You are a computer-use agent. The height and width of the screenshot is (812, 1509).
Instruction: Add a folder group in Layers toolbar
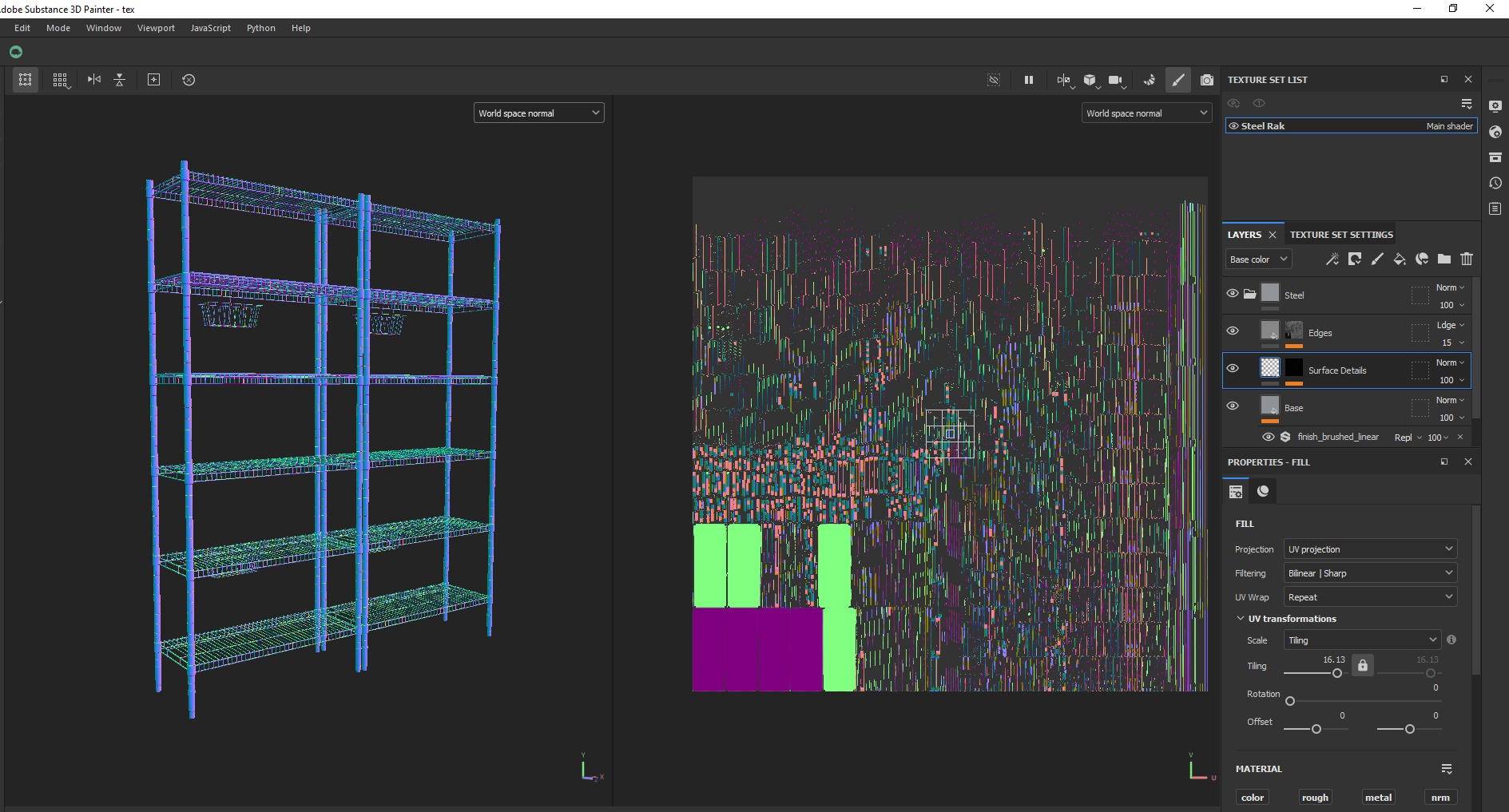1444,259
